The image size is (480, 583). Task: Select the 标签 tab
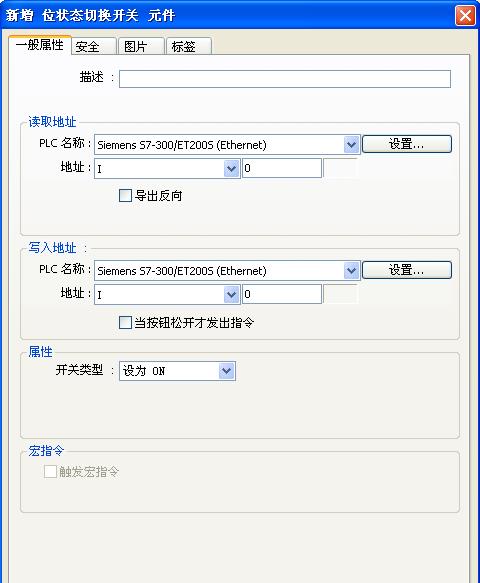[x=189, y=46]
